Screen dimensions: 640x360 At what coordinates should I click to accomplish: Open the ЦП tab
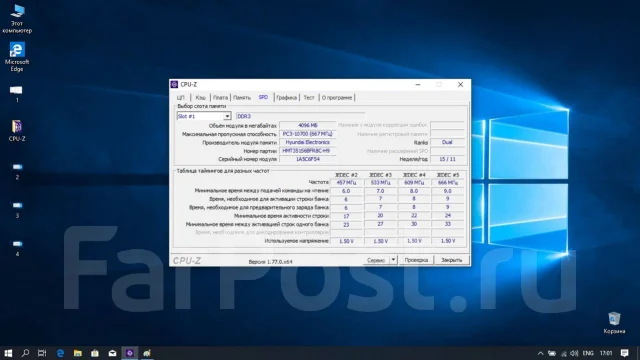(x=181, y=98)
